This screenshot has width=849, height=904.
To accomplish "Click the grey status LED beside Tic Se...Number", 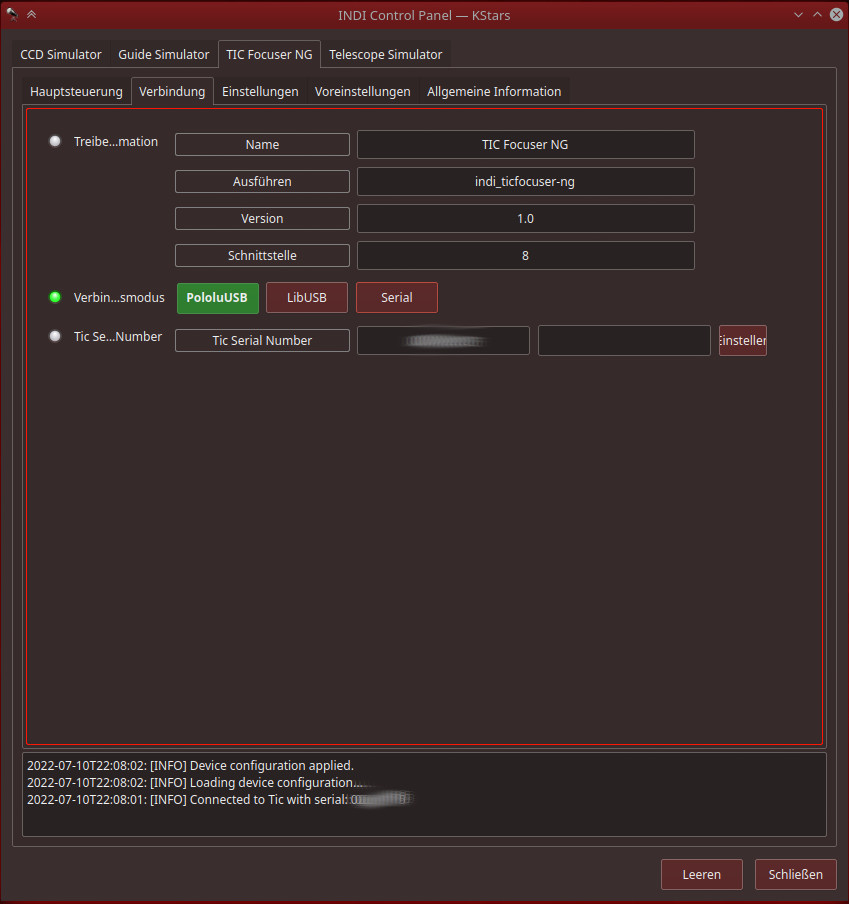I will coord(55,336).
